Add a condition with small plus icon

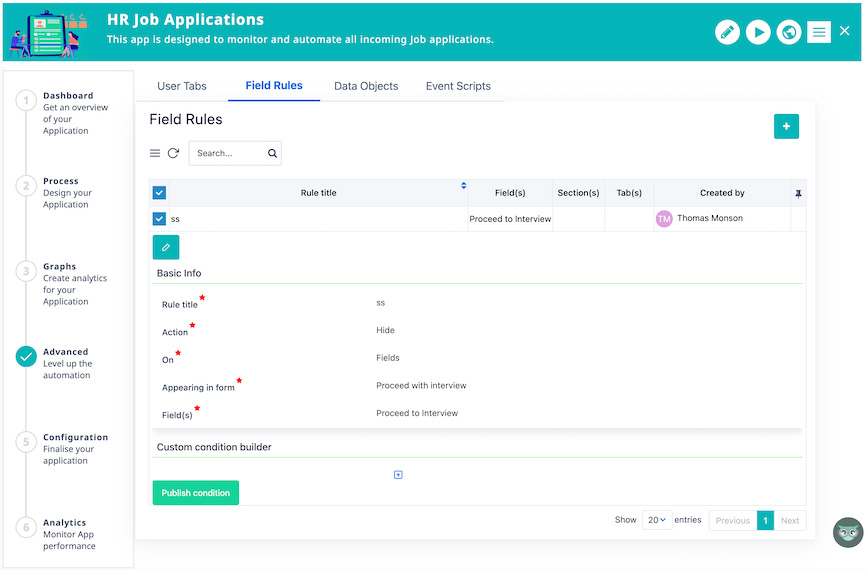[x=398, y=475]
